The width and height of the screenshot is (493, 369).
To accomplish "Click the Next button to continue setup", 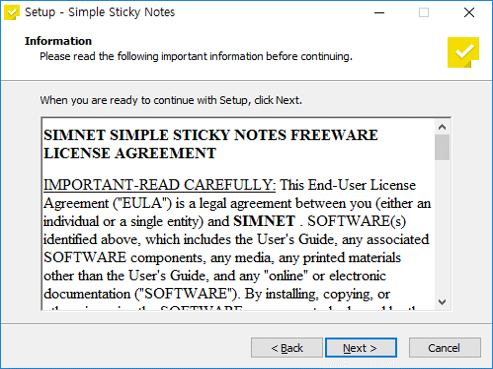I will point(361,348).
